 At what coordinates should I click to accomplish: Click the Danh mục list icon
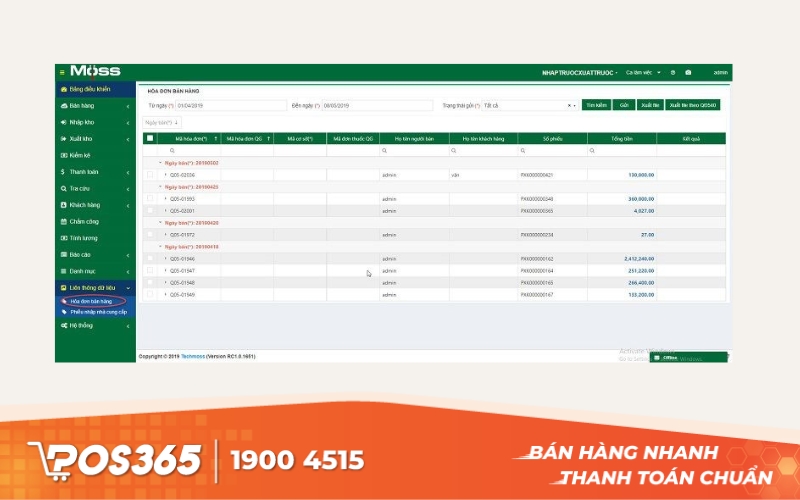click(x=64, y=271)
